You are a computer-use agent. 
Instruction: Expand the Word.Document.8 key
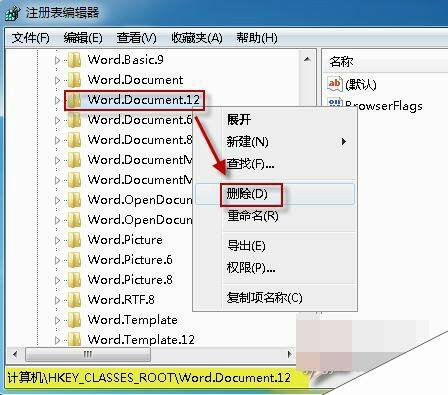pyautogui.click(x=57, y=140)
